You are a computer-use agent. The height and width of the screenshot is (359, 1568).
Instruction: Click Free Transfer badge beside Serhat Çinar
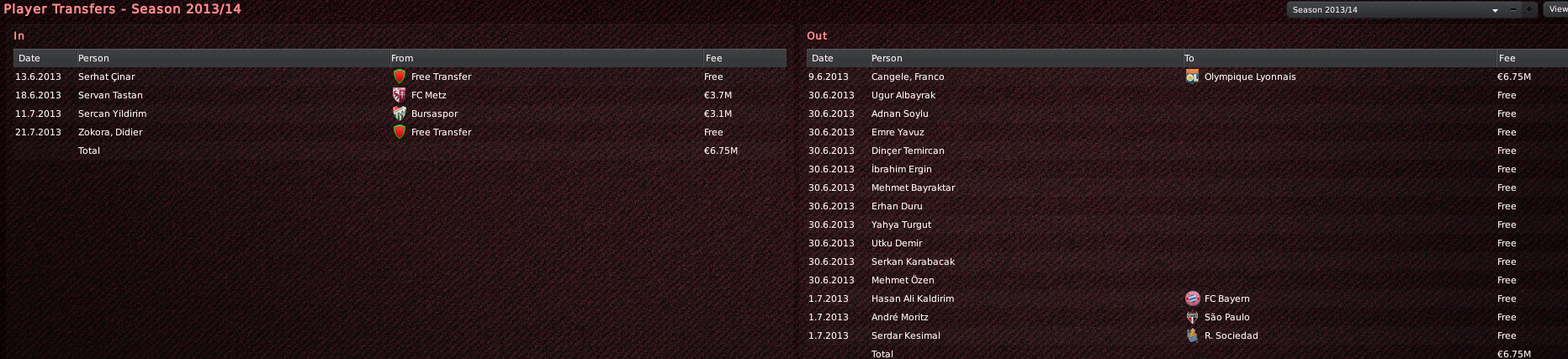pyautogui.click(x=400, y=77)
